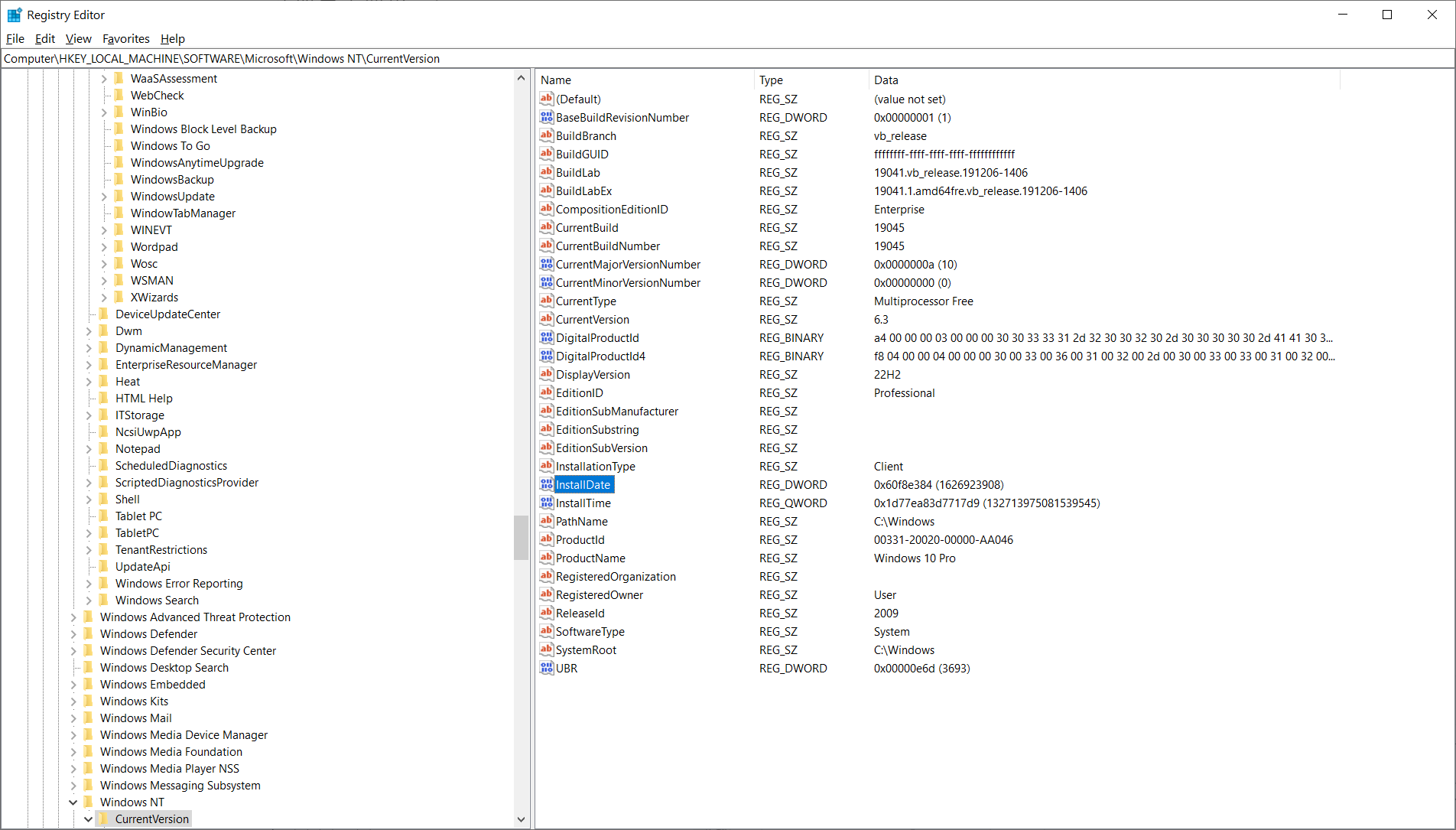Select the Windows Advanced Threat Protection key

[195, 617]
